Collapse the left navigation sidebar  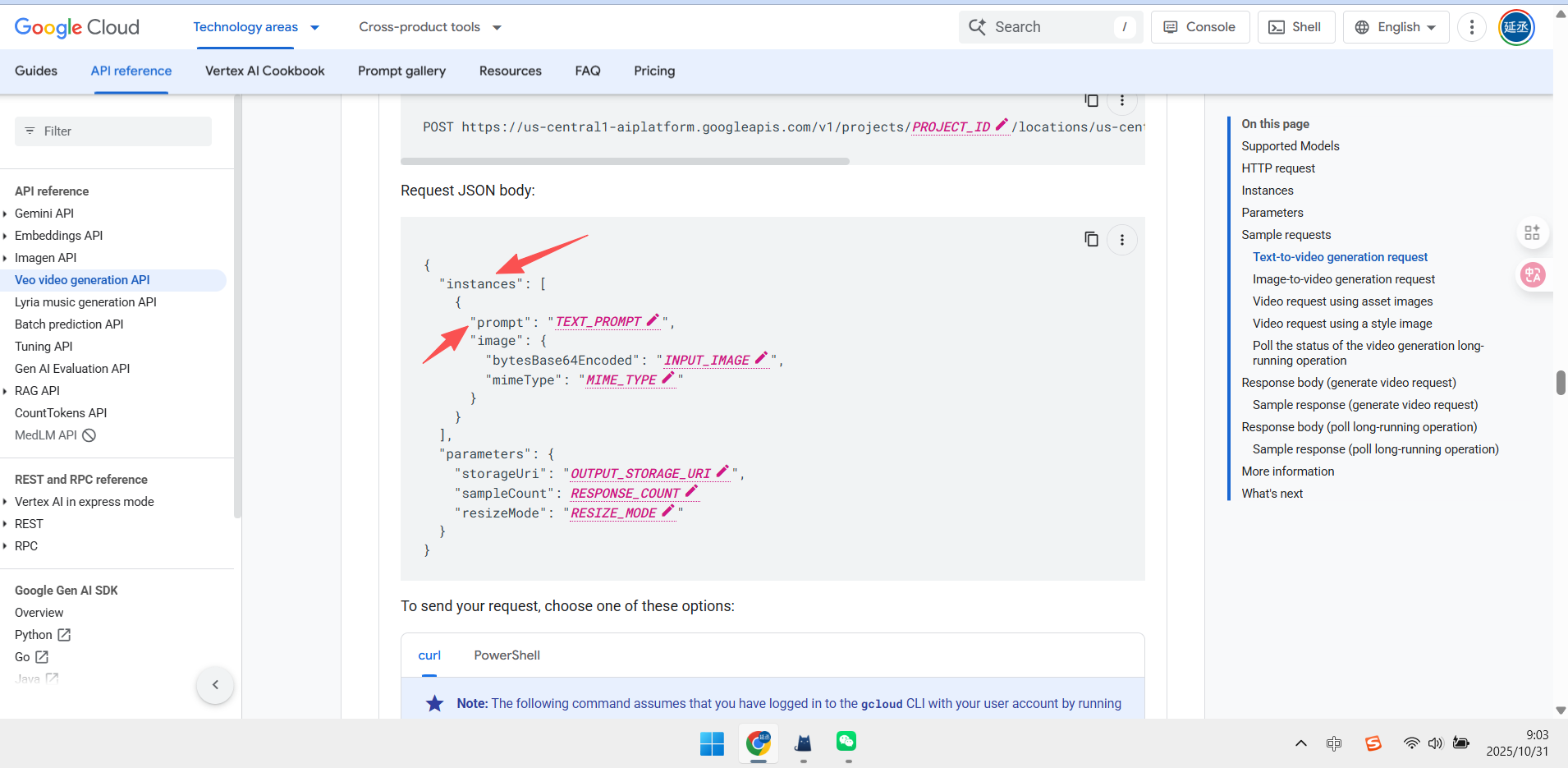pyautogui.click(x=215, y=685)
